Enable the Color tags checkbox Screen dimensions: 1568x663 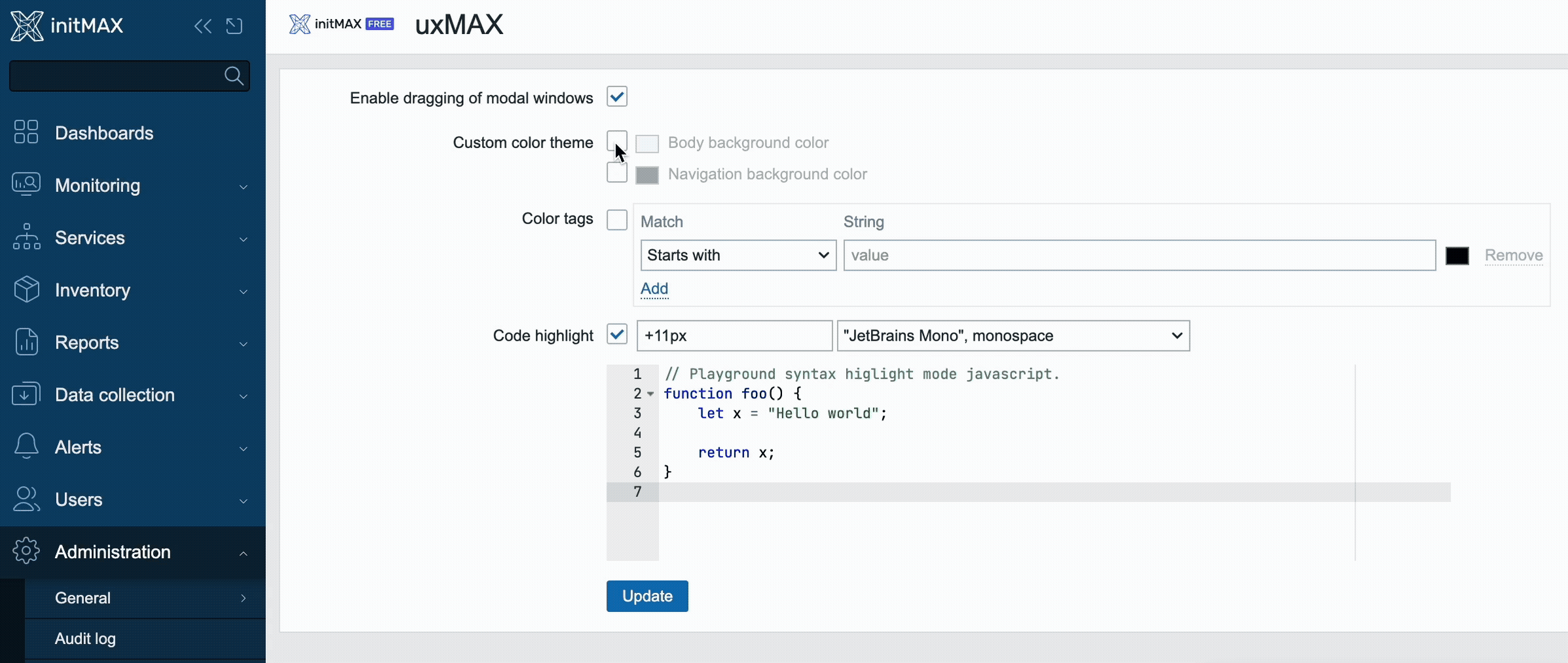pos(616,219)
